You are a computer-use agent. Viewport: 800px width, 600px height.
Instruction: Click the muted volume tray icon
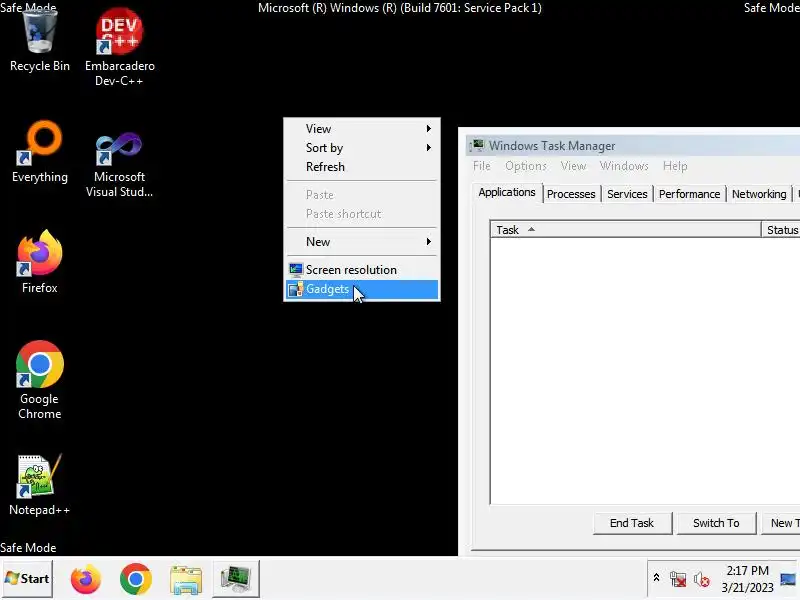[x=702, y=579]
